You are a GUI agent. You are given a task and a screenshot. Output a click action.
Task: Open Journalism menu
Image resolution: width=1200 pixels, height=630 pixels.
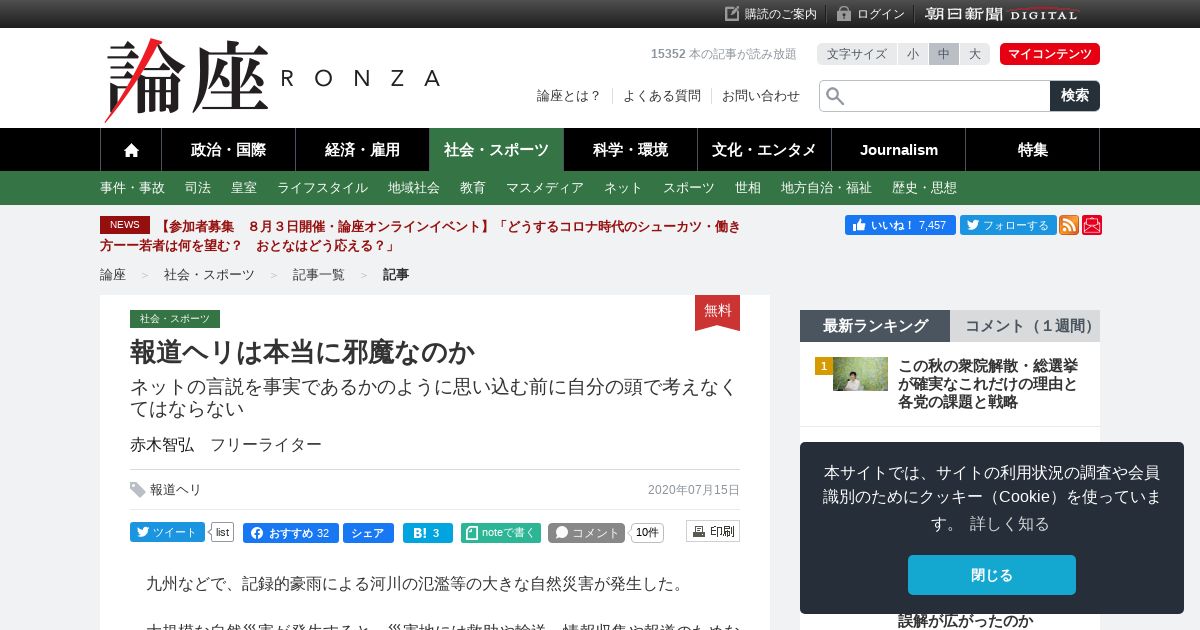point(899,150)
